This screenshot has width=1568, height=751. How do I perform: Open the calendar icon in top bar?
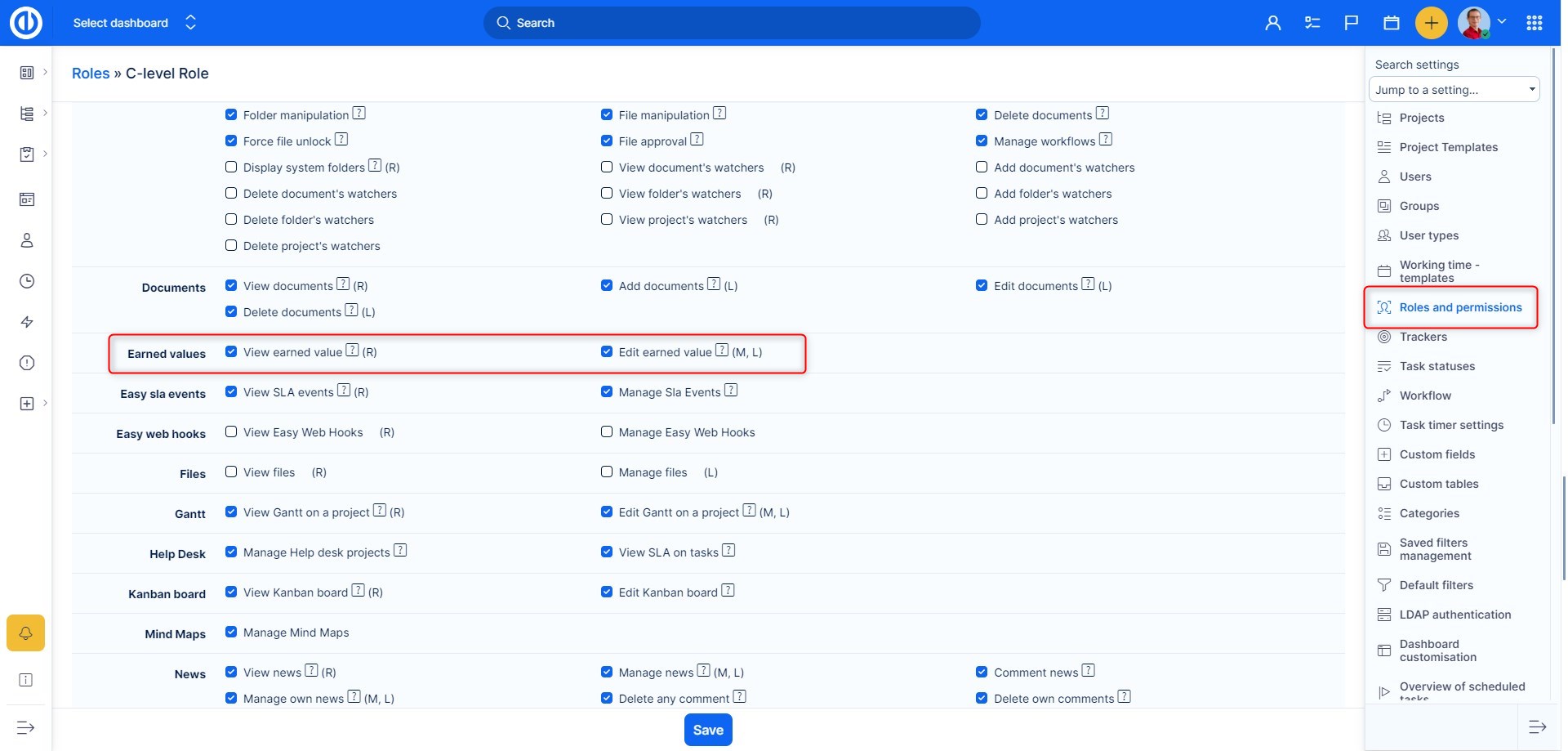click(1392, 23)
